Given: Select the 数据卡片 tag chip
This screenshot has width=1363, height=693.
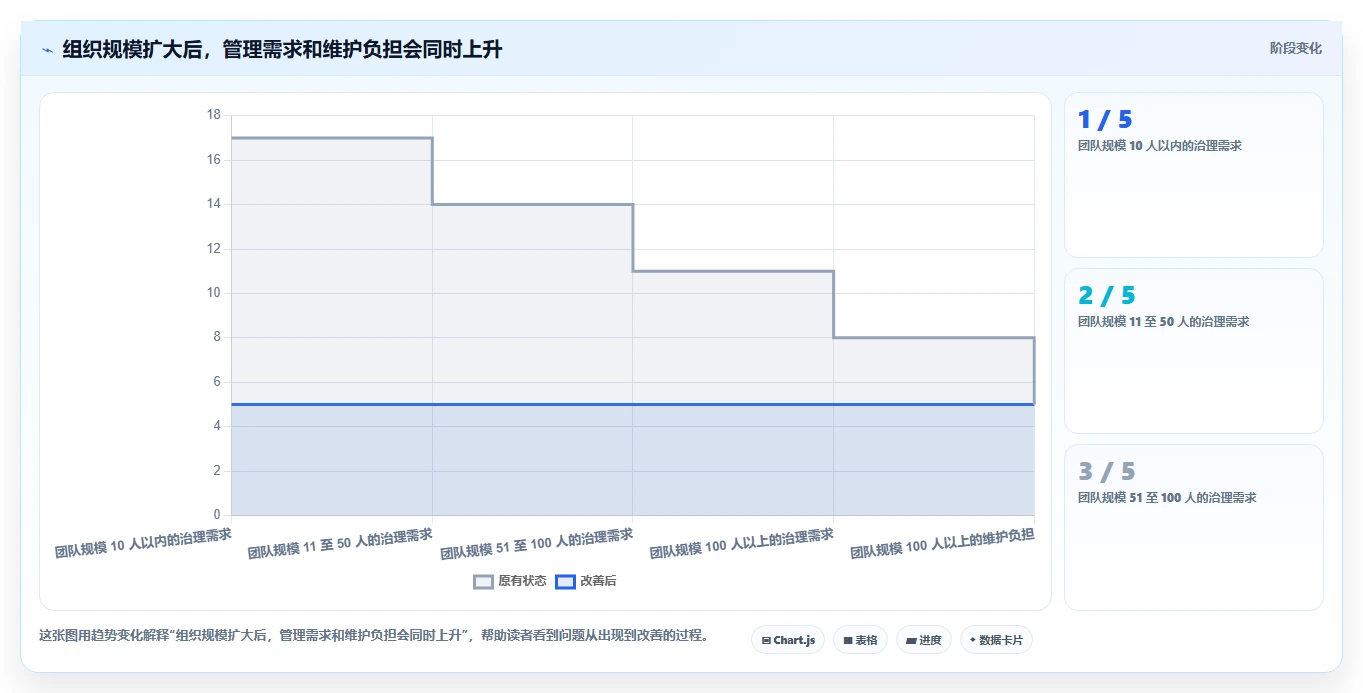Looking at the screenshot, I should pyautogui.click(x=996, y=640).
